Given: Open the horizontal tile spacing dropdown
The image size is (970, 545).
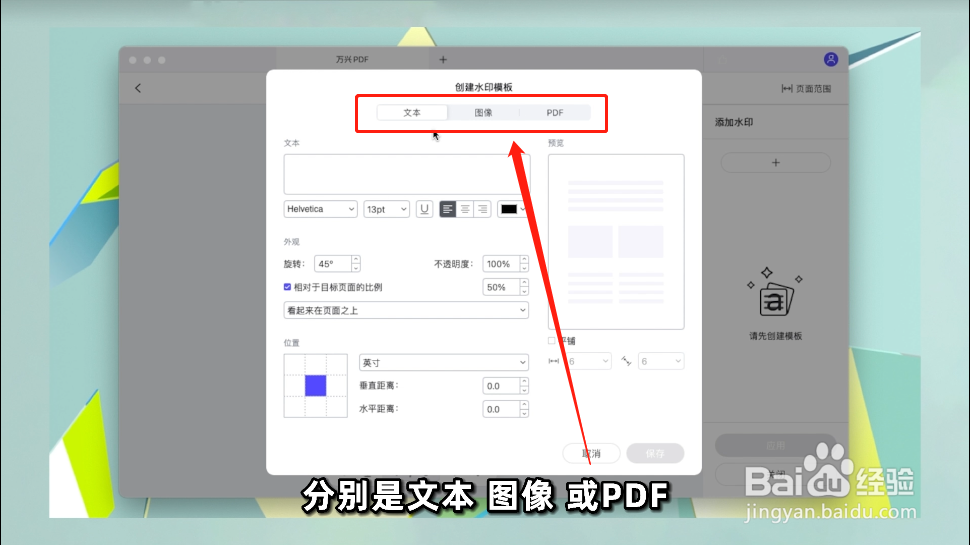Looking at the screenshot, I should click(x=587, y=361).
